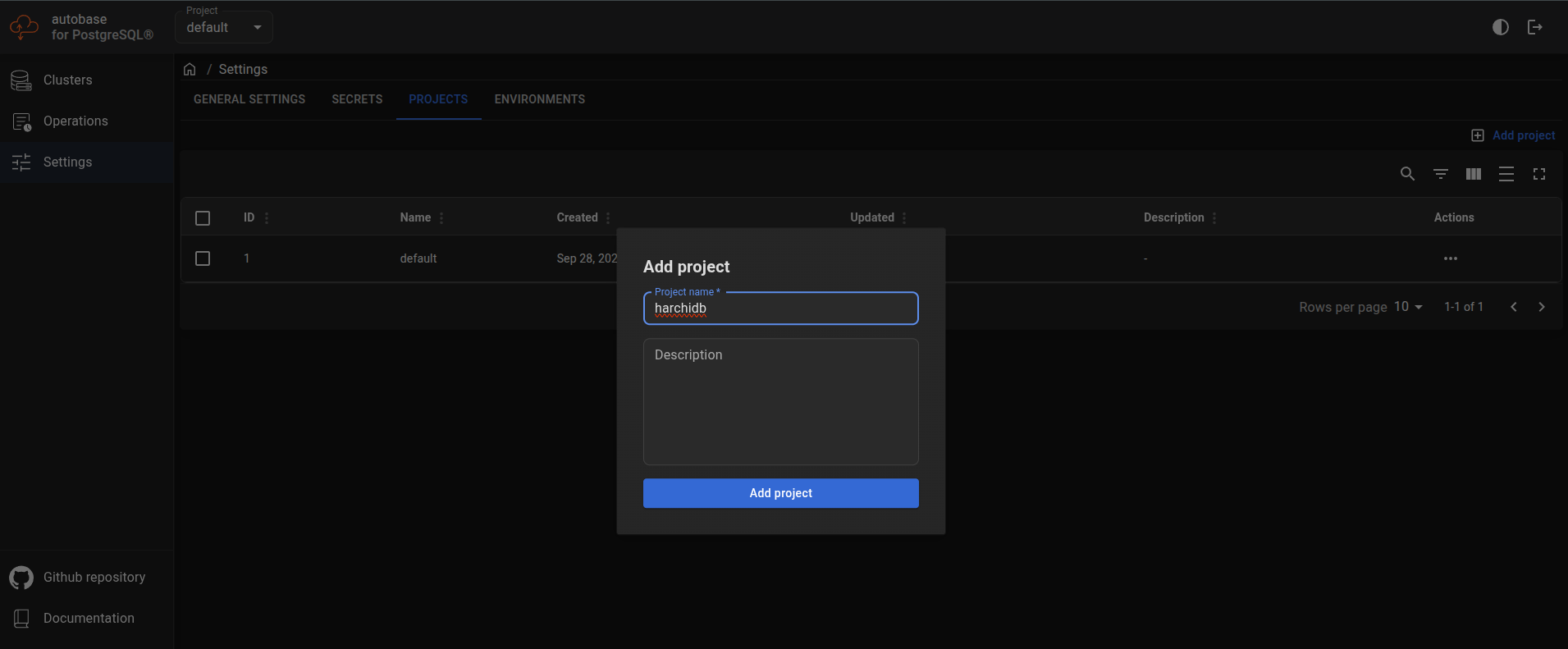
Task: Click the home breadcrumb icon
Action: [x=190, y=70]
